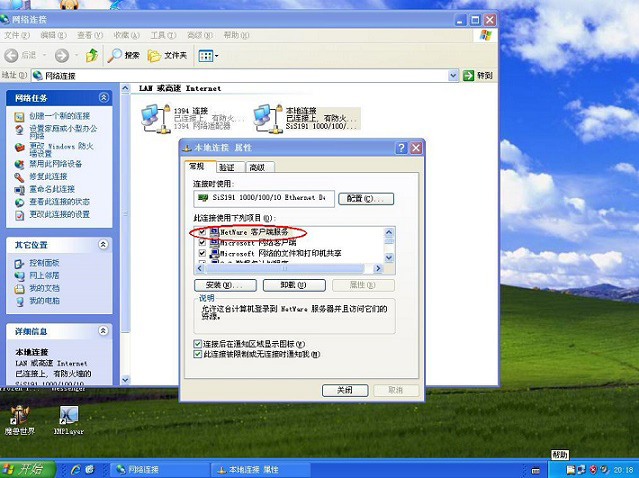639x478 pixels.
Task: Click 更改此连接的设置 link
Action: (x=59, y=214)
